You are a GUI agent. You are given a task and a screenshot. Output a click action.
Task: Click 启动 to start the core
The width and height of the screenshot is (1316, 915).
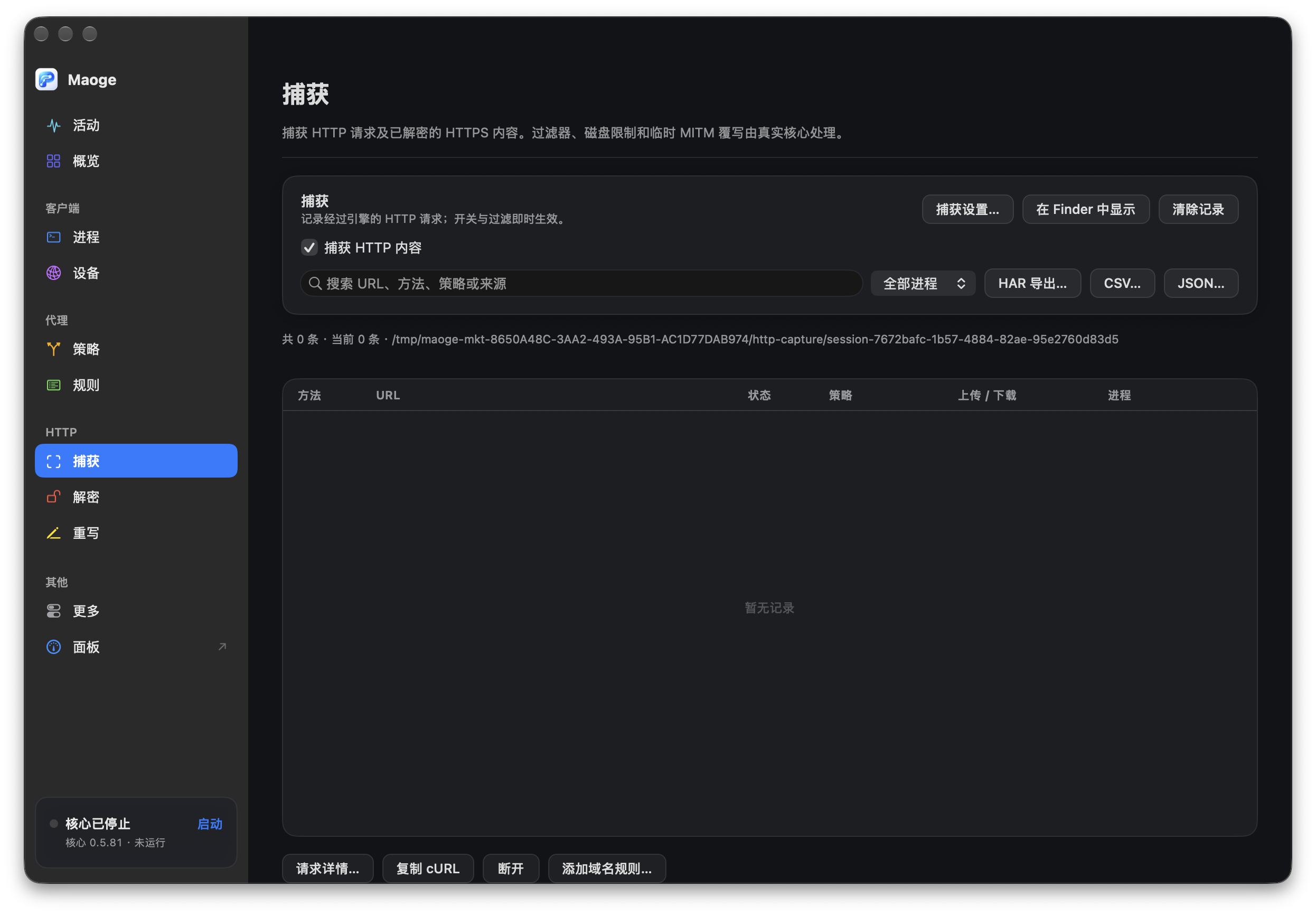(x=210, y=824)
